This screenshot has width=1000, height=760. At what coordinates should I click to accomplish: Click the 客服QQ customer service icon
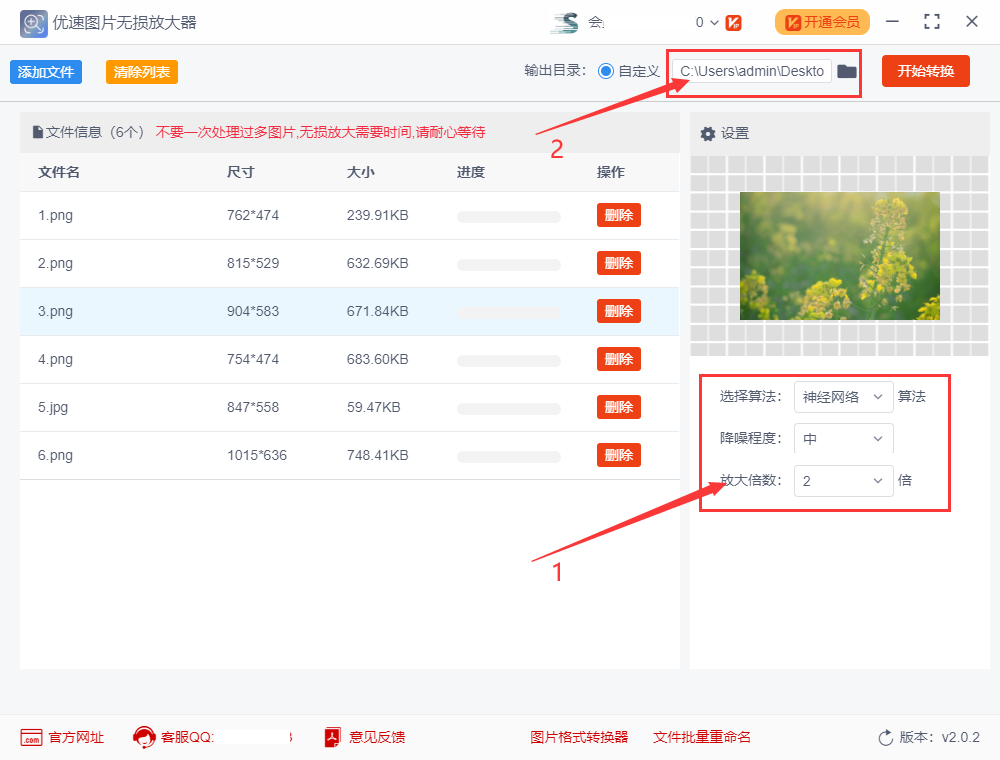tap(145, 737)
